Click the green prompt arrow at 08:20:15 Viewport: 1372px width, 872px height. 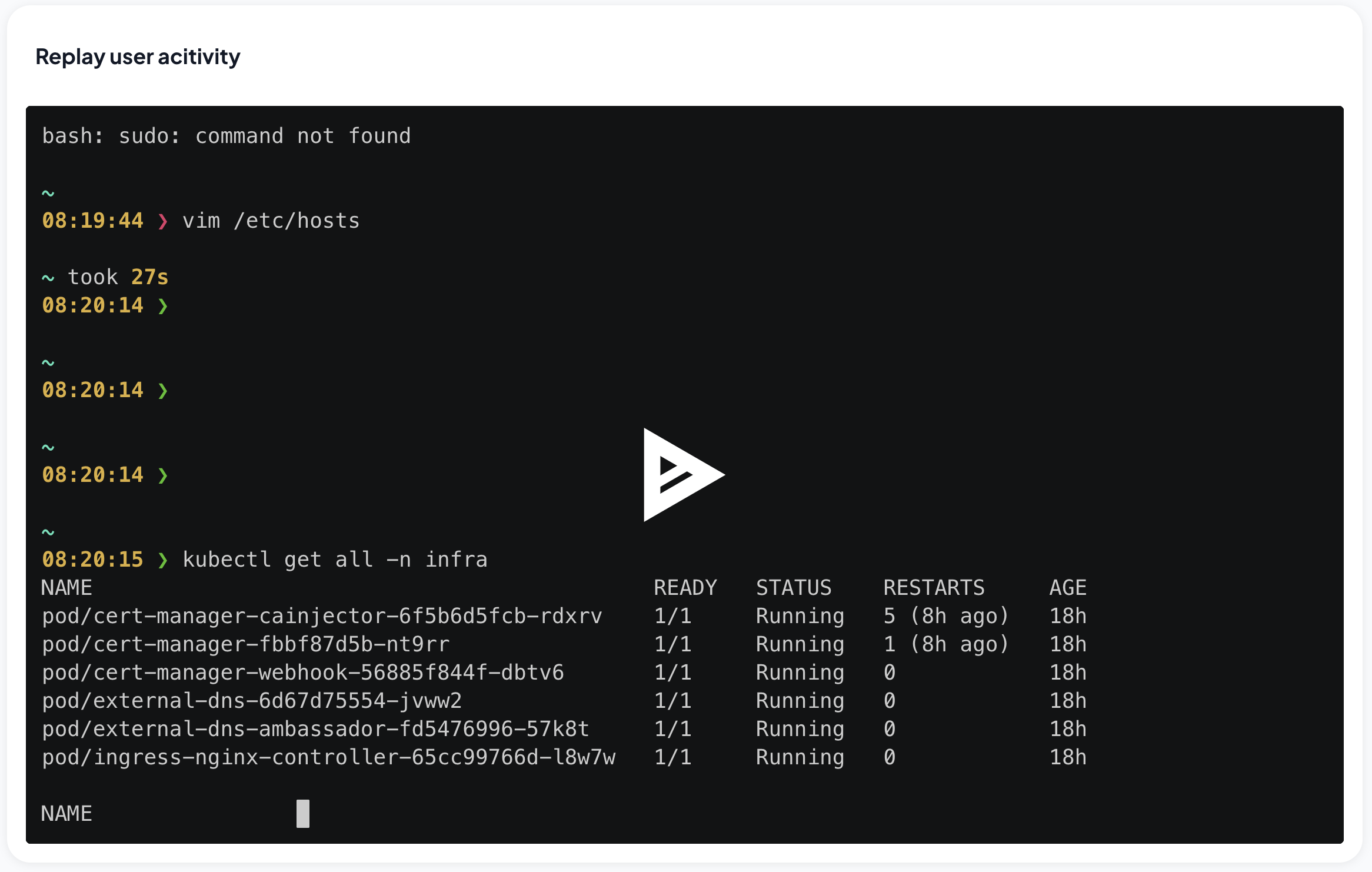(163, 560)
